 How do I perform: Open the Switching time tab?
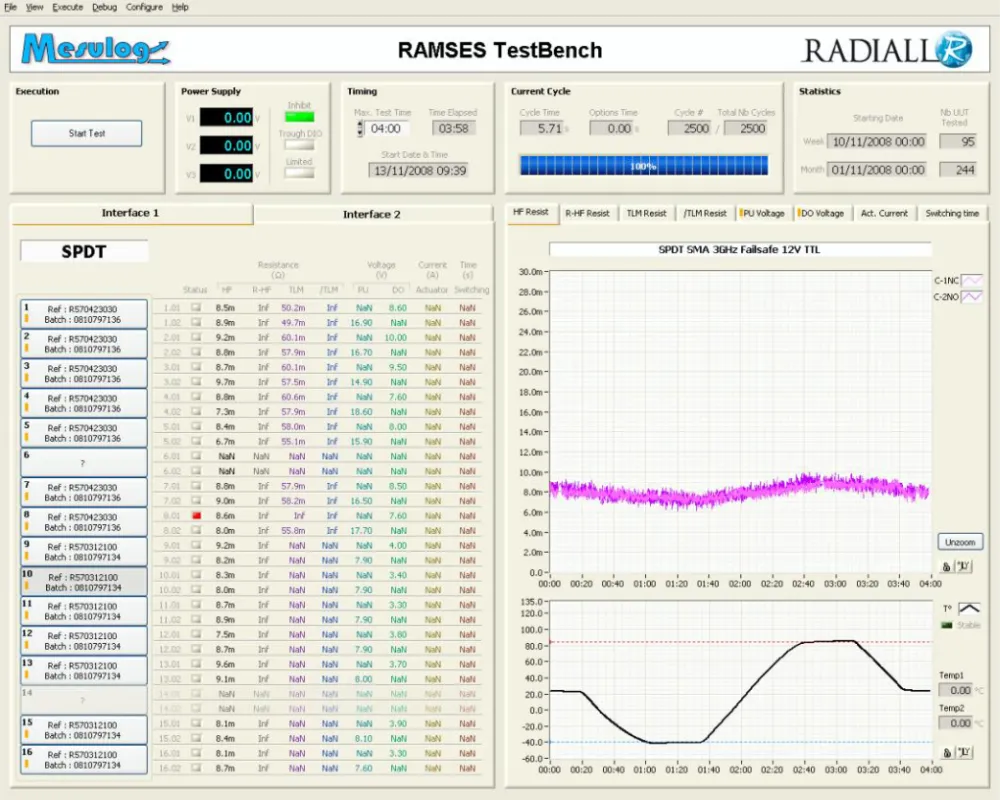pos(952,213)
